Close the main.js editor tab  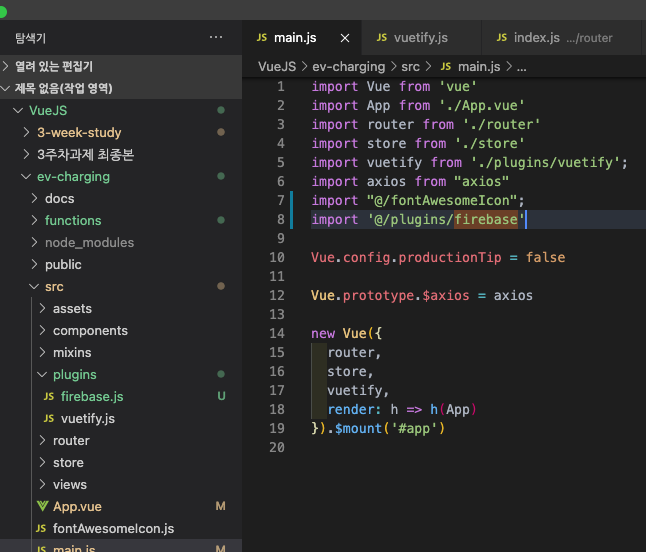tap(345, 38)
